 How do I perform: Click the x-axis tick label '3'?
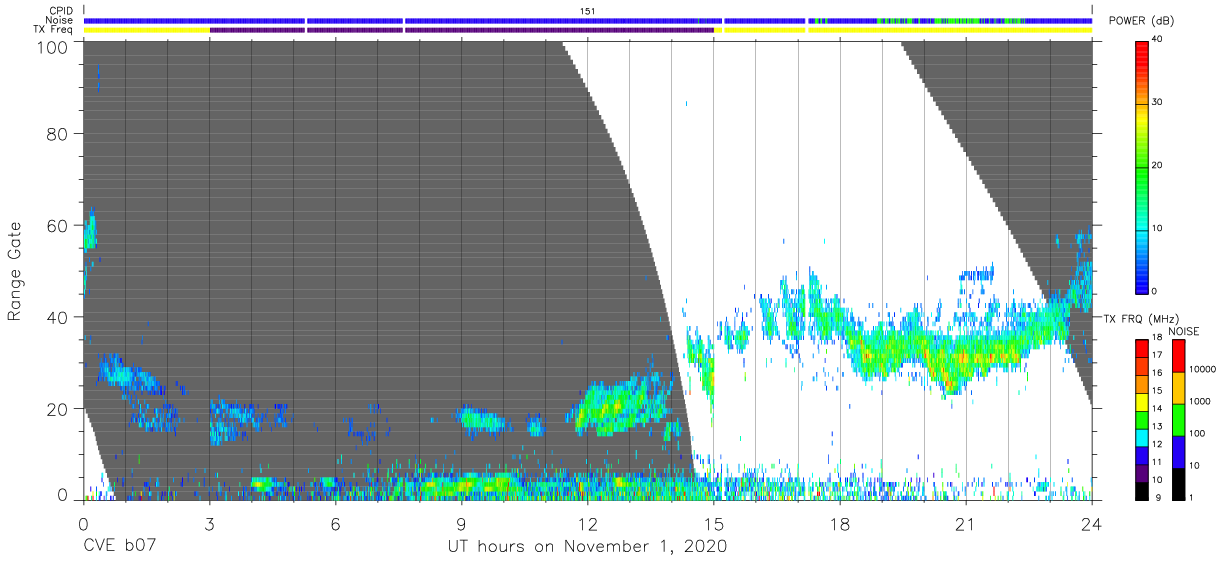click(x=209, y=524)
